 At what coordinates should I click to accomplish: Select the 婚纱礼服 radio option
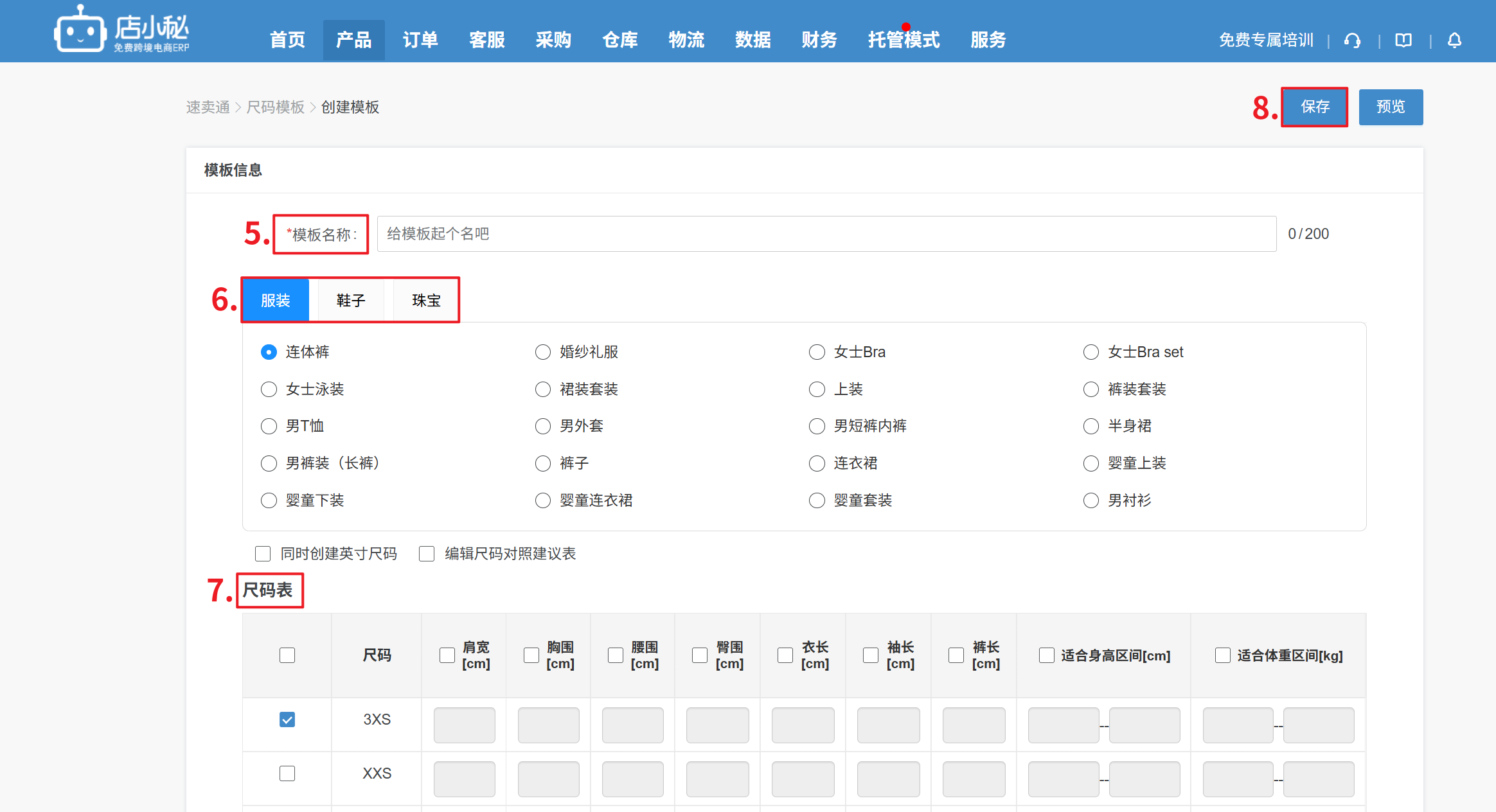tap(543, 352)
